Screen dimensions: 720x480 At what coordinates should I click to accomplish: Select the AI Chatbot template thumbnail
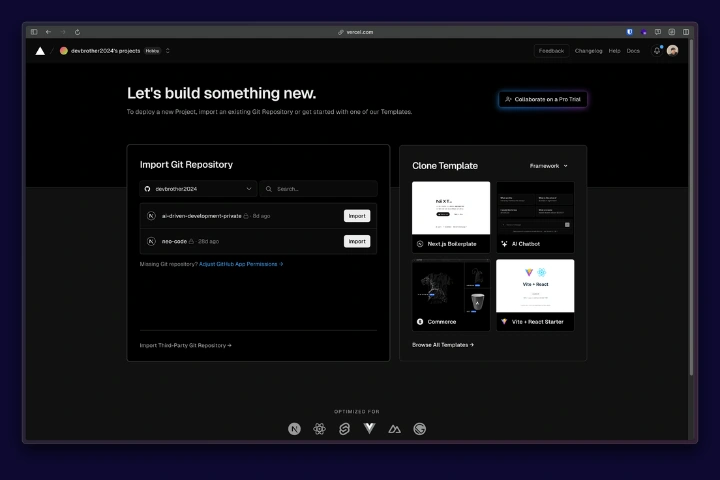pos(535,208)
